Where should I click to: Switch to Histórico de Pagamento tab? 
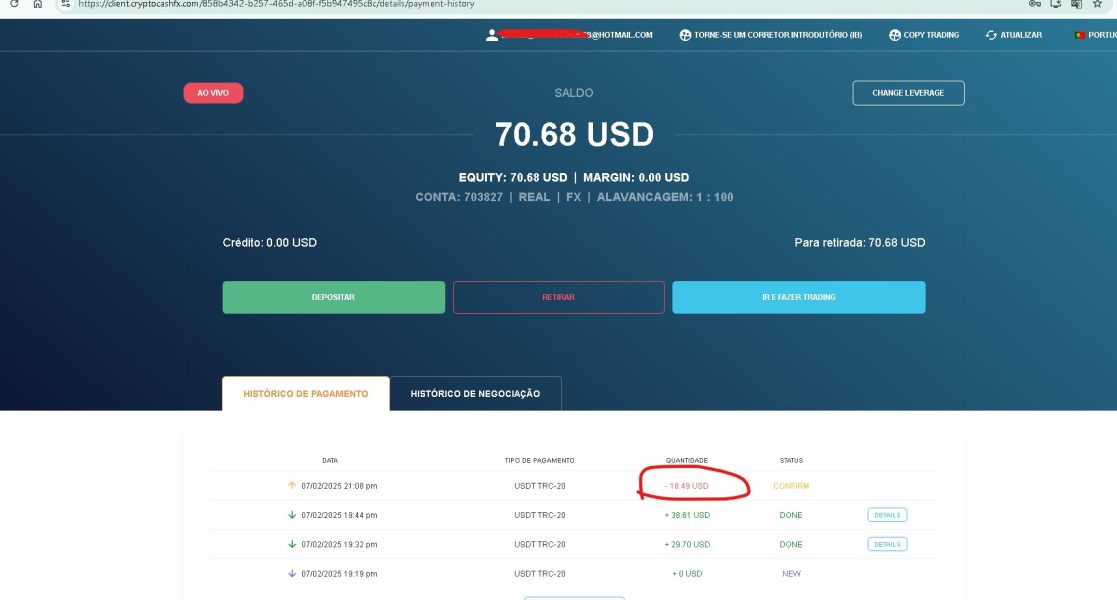[306, 393]
